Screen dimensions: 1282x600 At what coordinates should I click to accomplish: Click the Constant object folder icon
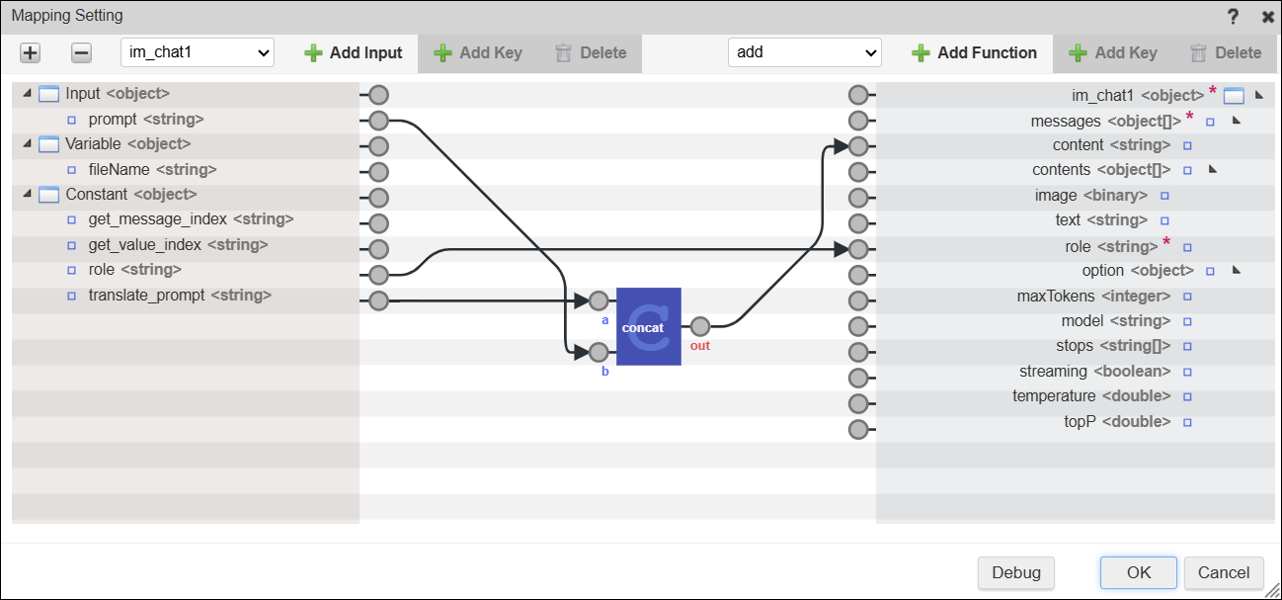49,195
